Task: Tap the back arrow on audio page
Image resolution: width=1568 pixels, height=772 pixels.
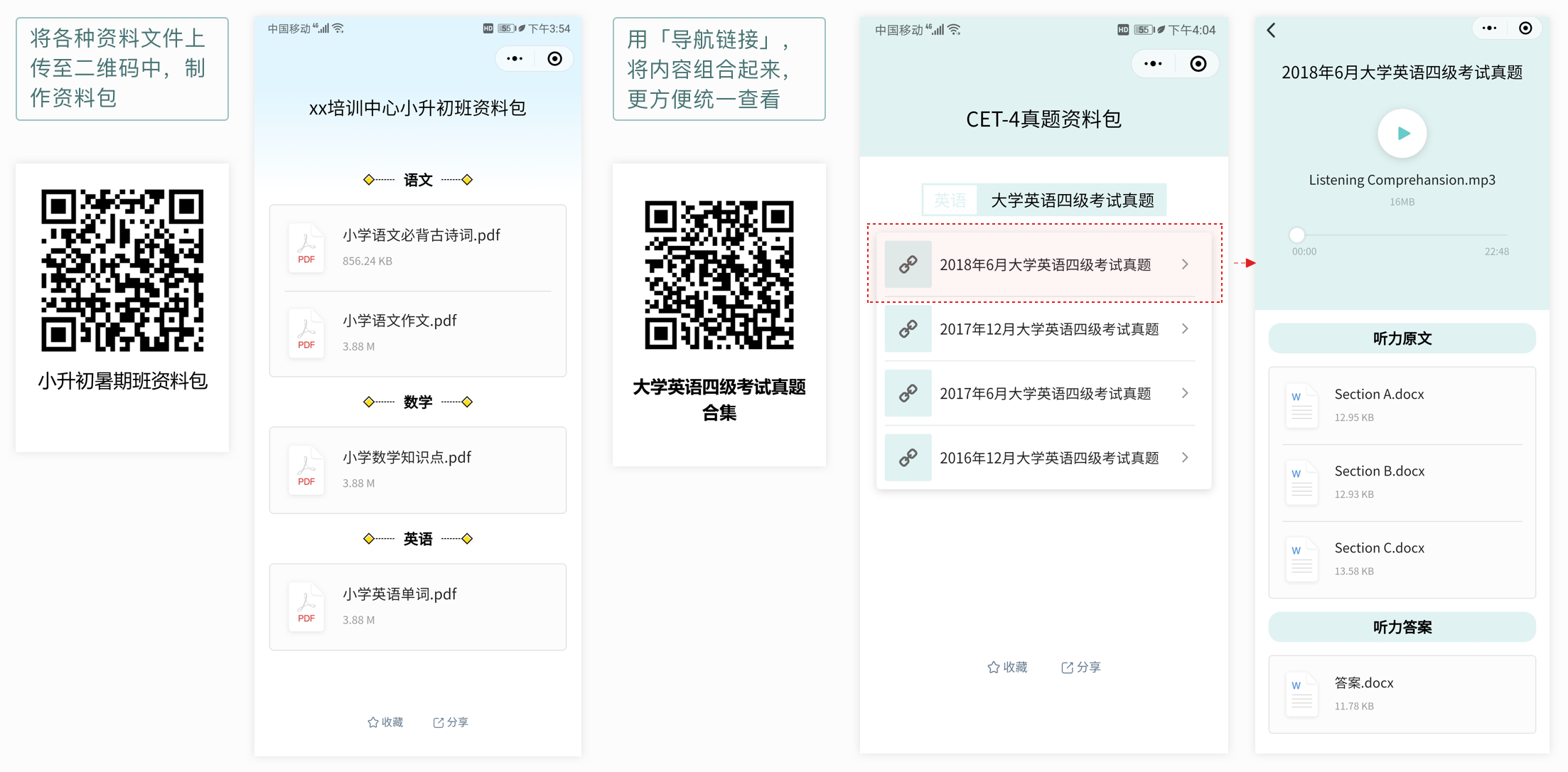Action: [1272, 30]
